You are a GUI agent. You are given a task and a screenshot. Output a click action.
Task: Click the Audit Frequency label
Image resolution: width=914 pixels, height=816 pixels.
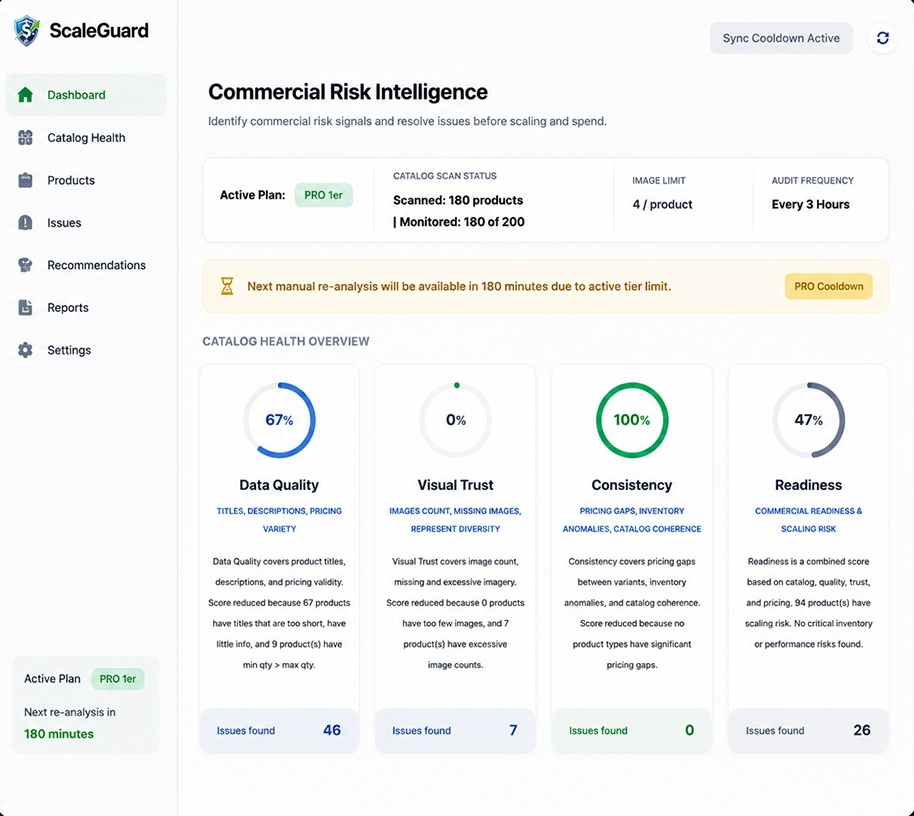pyautogui.click(x=813, y=181)
